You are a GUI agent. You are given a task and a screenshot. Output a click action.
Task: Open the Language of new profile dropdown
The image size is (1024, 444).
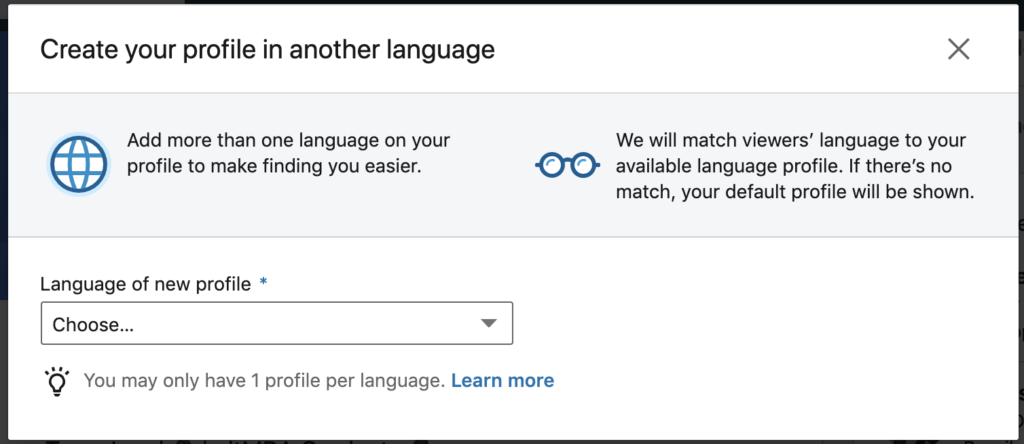[277, 323]
